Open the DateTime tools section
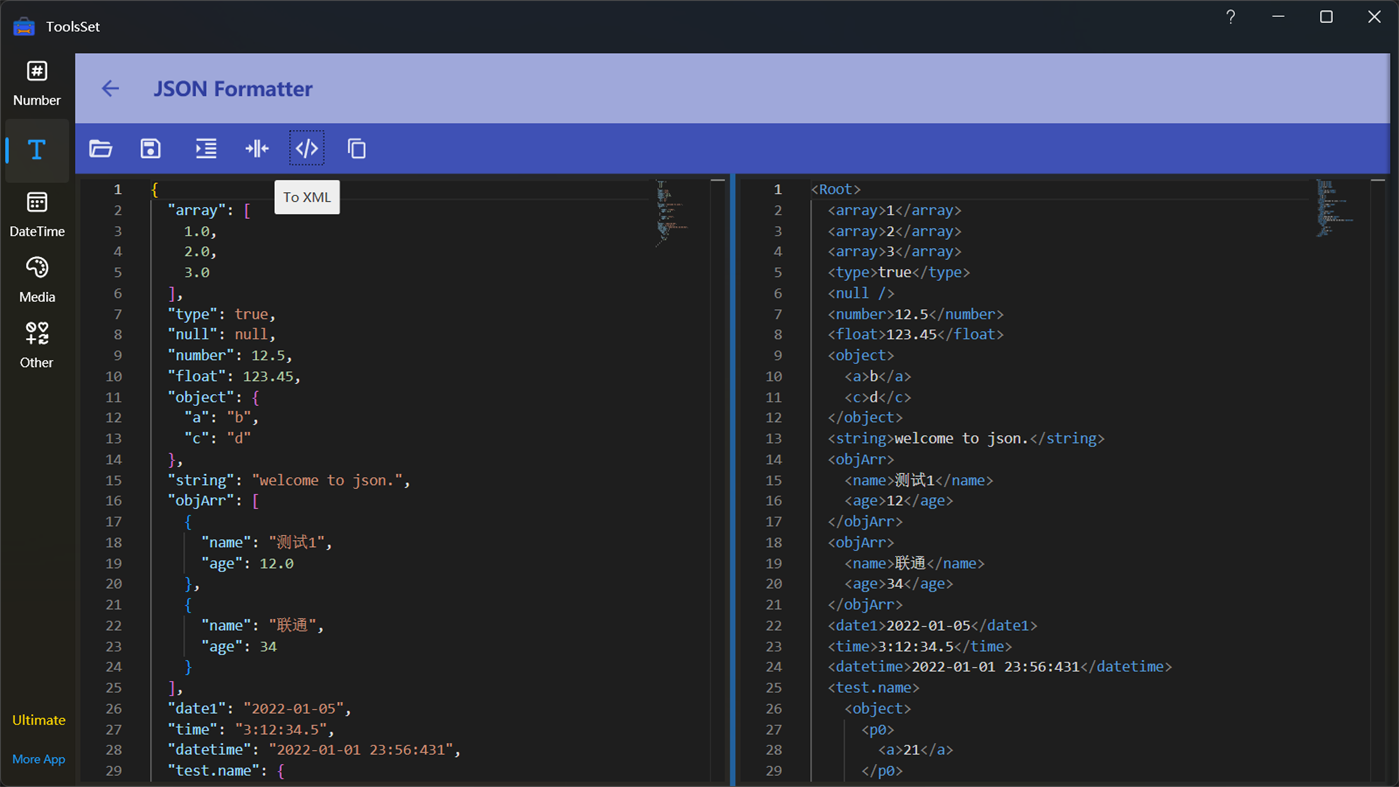This screenshot has width=1399, height=787. click(37, 214)
